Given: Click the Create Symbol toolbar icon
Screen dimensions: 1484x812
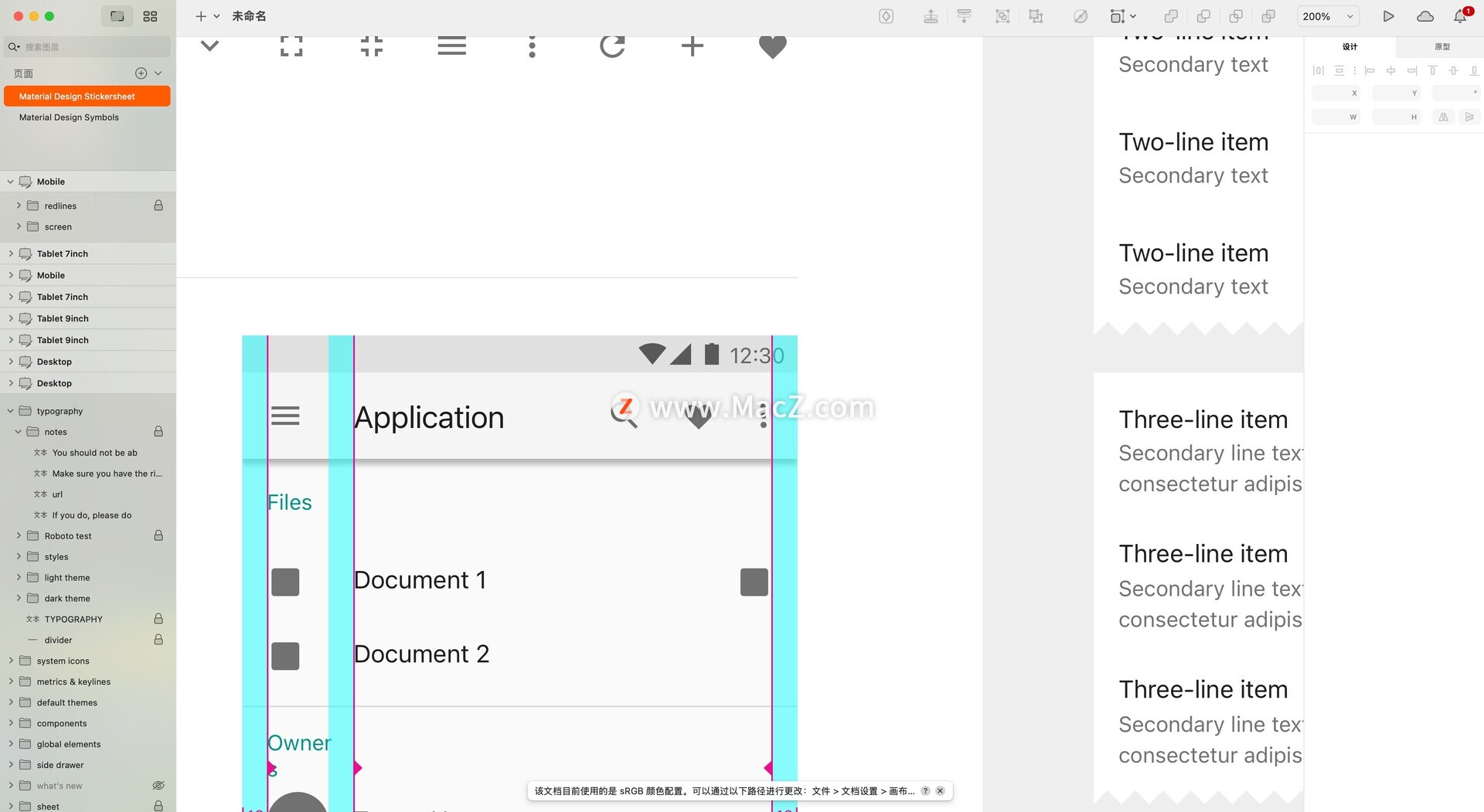Looking at the screenshot, I should pos(886,16).
